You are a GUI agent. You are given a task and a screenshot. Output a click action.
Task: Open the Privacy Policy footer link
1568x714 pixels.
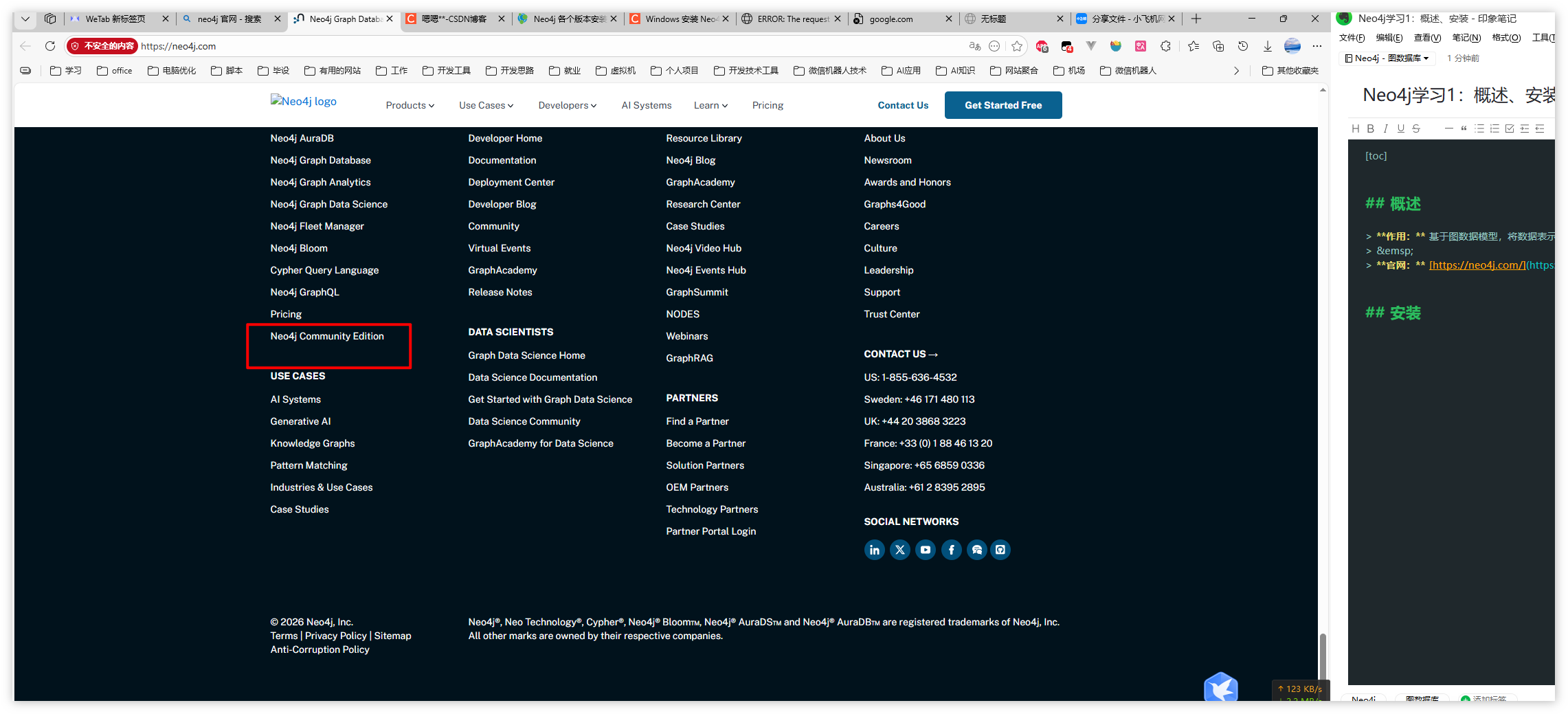(336, 636)
